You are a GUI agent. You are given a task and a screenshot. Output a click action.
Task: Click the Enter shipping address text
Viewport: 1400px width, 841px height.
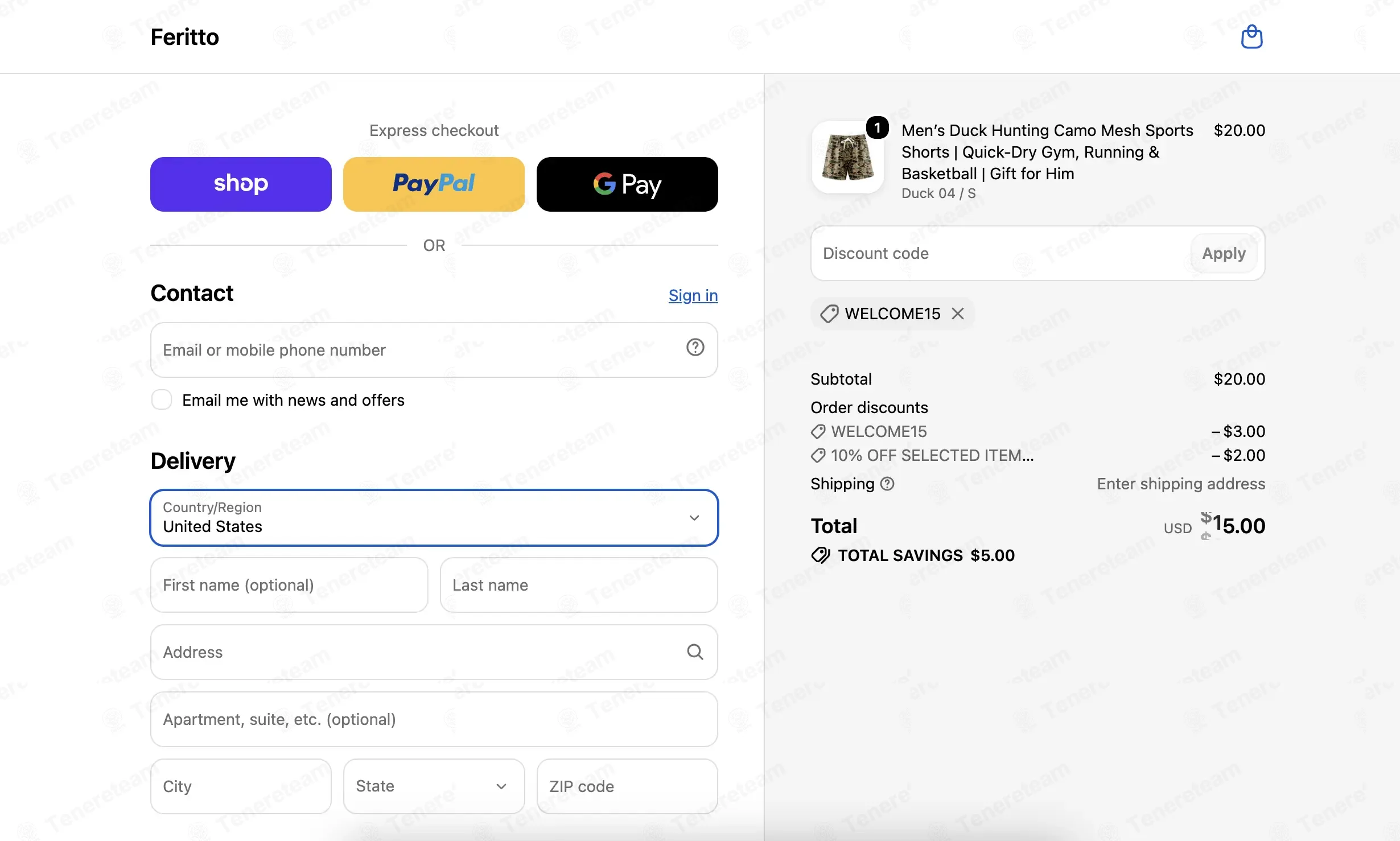pos(1181,484)
